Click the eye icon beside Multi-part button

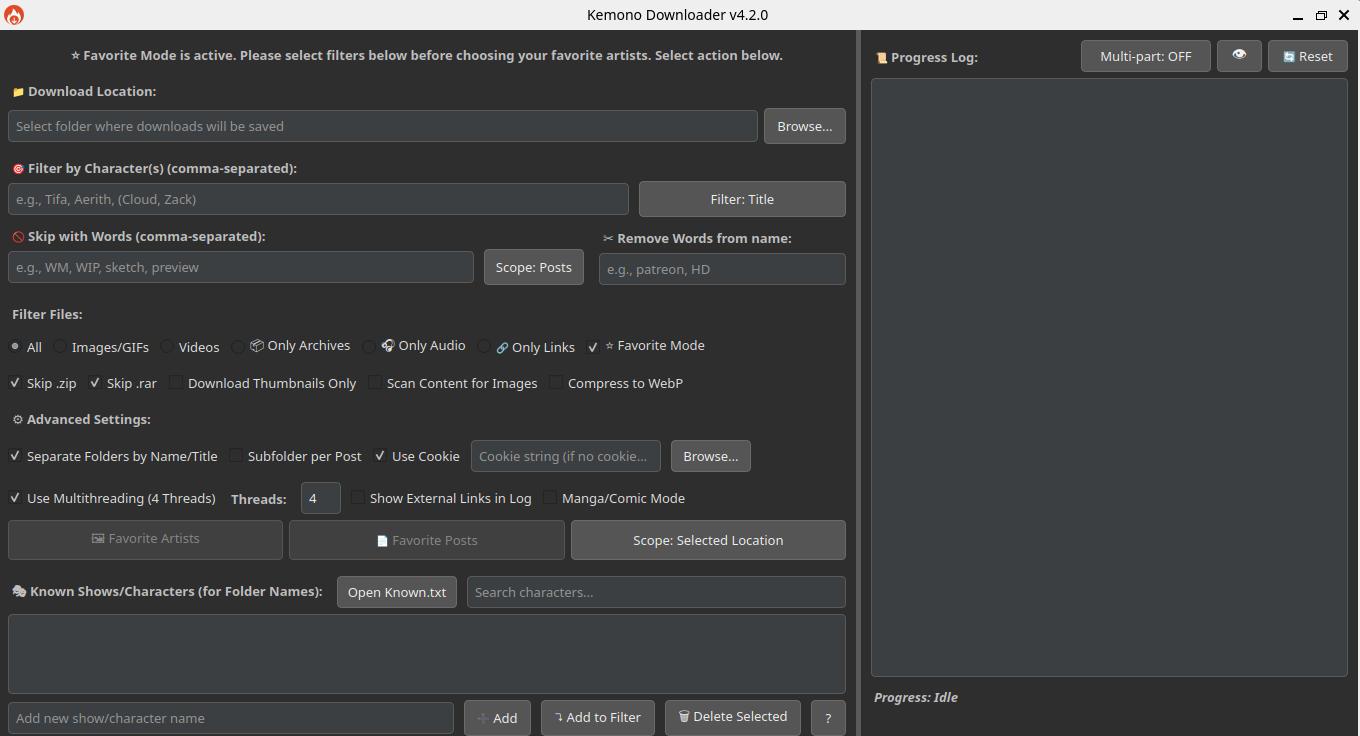tap(1239, 56)
